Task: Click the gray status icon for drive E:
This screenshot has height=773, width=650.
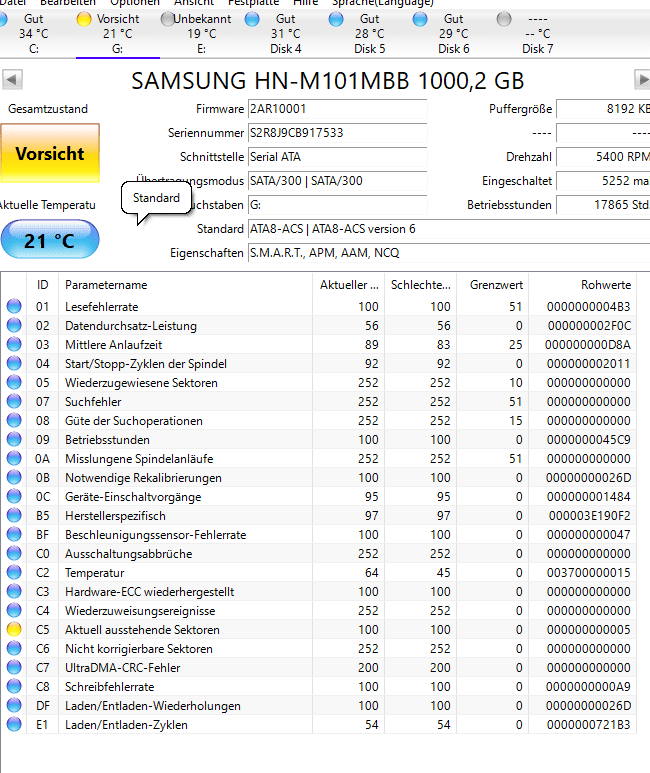Action: [168, 19]
